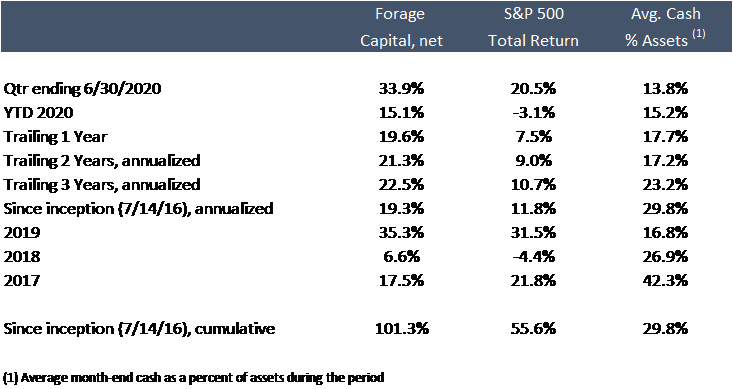Click the -3.1% YTD S&P value
733x389 pixels.
[x=533, y=112]
